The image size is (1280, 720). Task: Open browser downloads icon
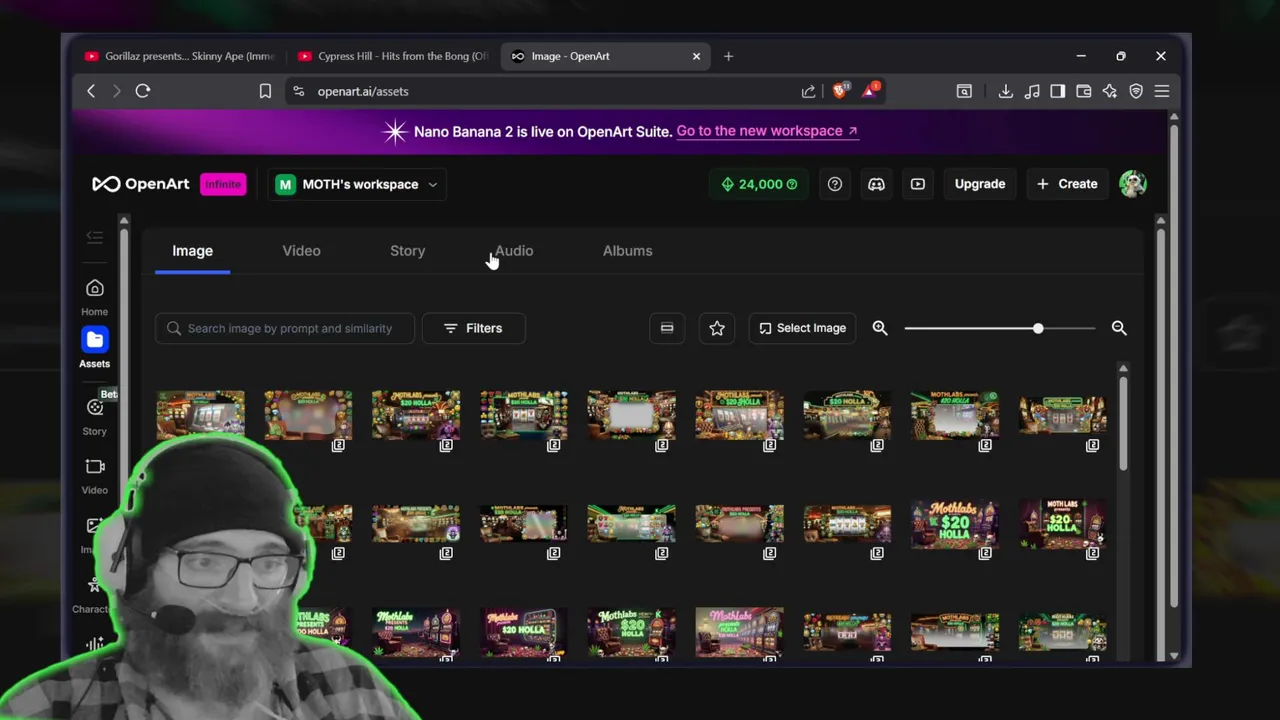(1005, 91)
